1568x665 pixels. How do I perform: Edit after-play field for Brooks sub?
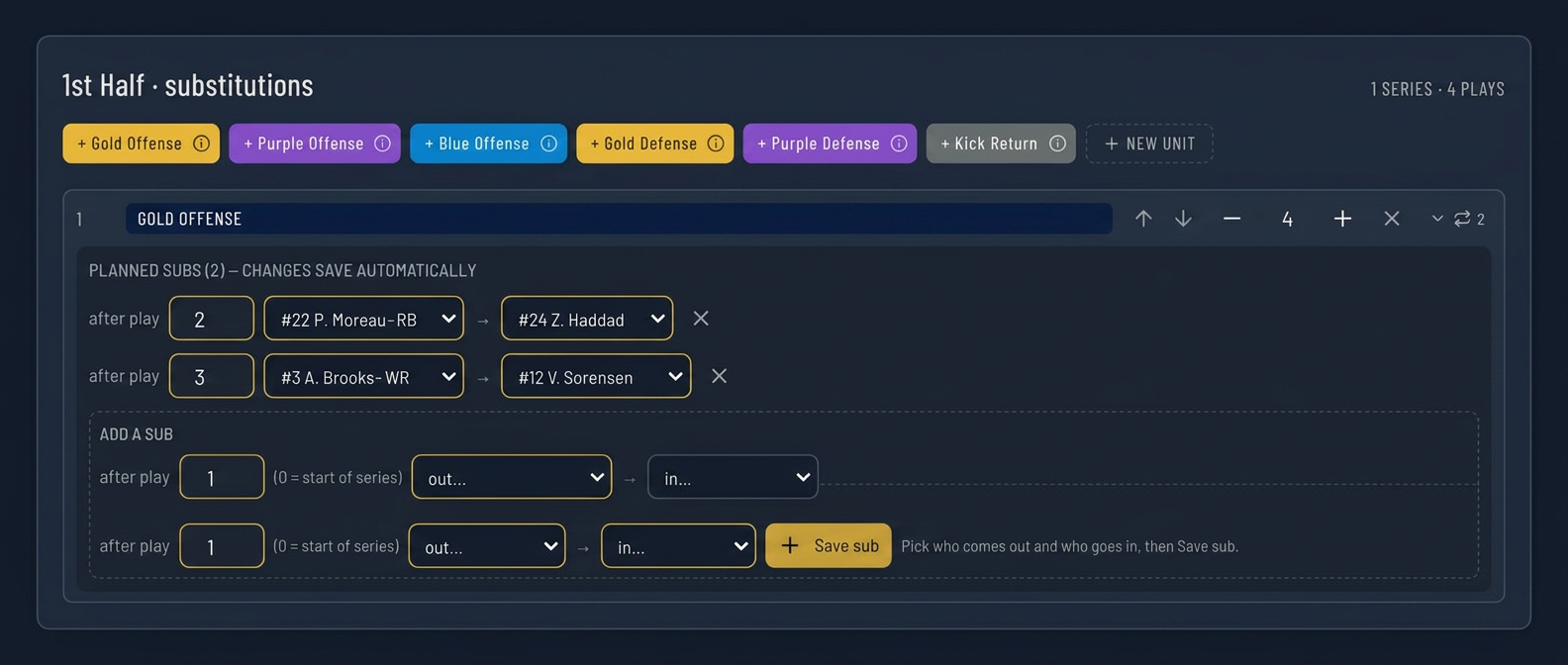point(212,376)
